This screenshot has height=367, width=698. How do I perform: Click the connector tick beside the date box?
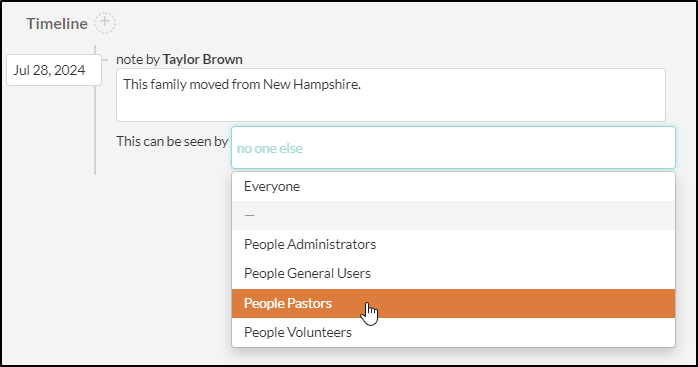[x=105, y=59]
